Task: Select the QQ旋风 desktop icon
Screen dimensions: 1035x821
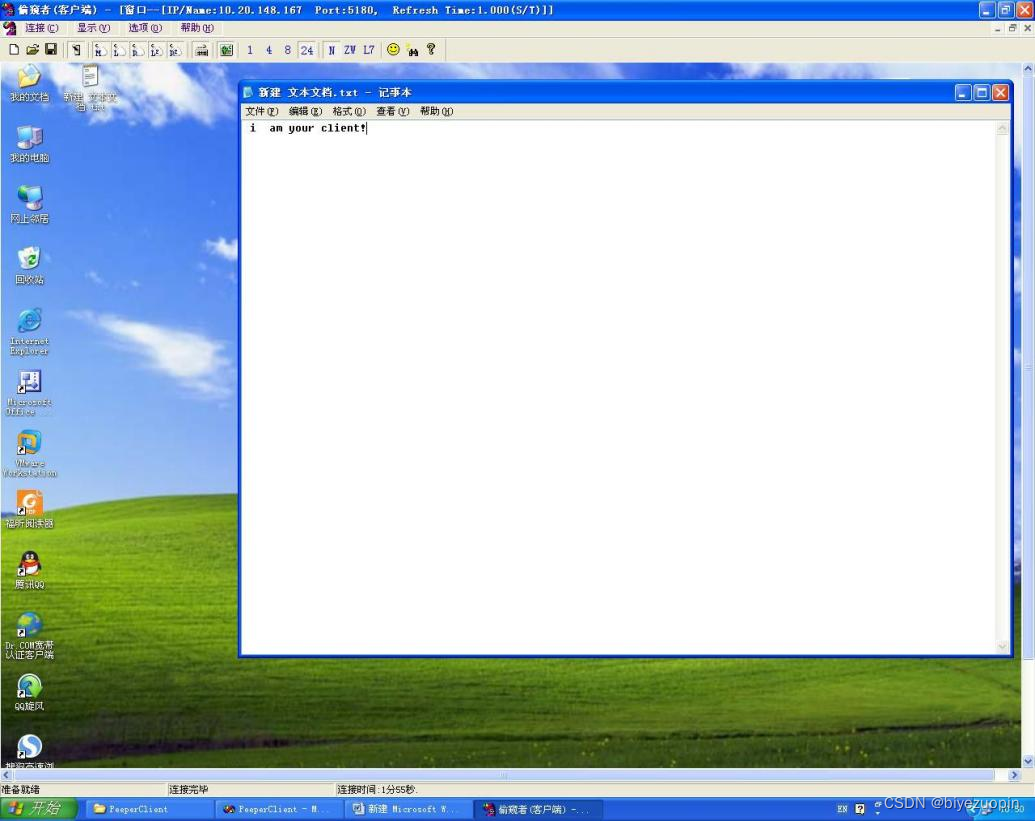Action: tap(29, 692)
